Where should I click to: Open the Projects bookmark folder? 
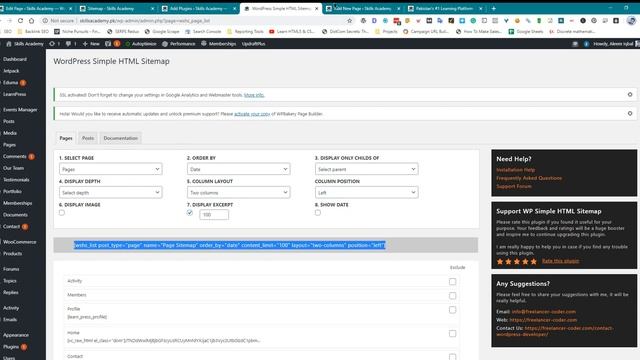point(386,31)
